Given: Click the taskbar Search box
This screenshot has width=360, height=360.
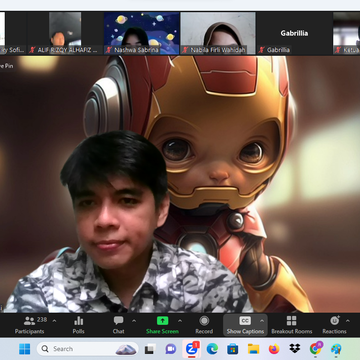Looking at the screenshot, I should pos(87,349).
